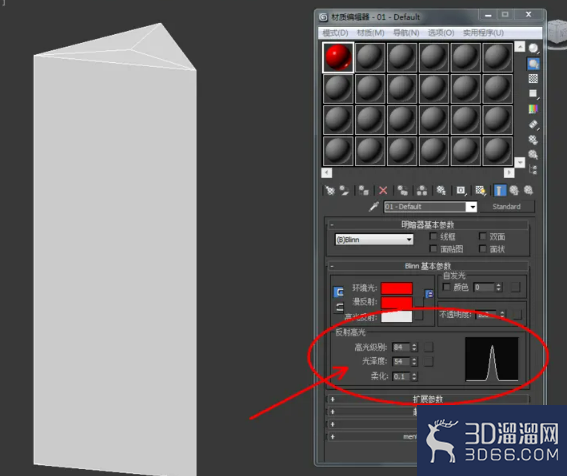567x476 pixels.
Task: Click the Go to Parent icon
Action: coord(514,190)
